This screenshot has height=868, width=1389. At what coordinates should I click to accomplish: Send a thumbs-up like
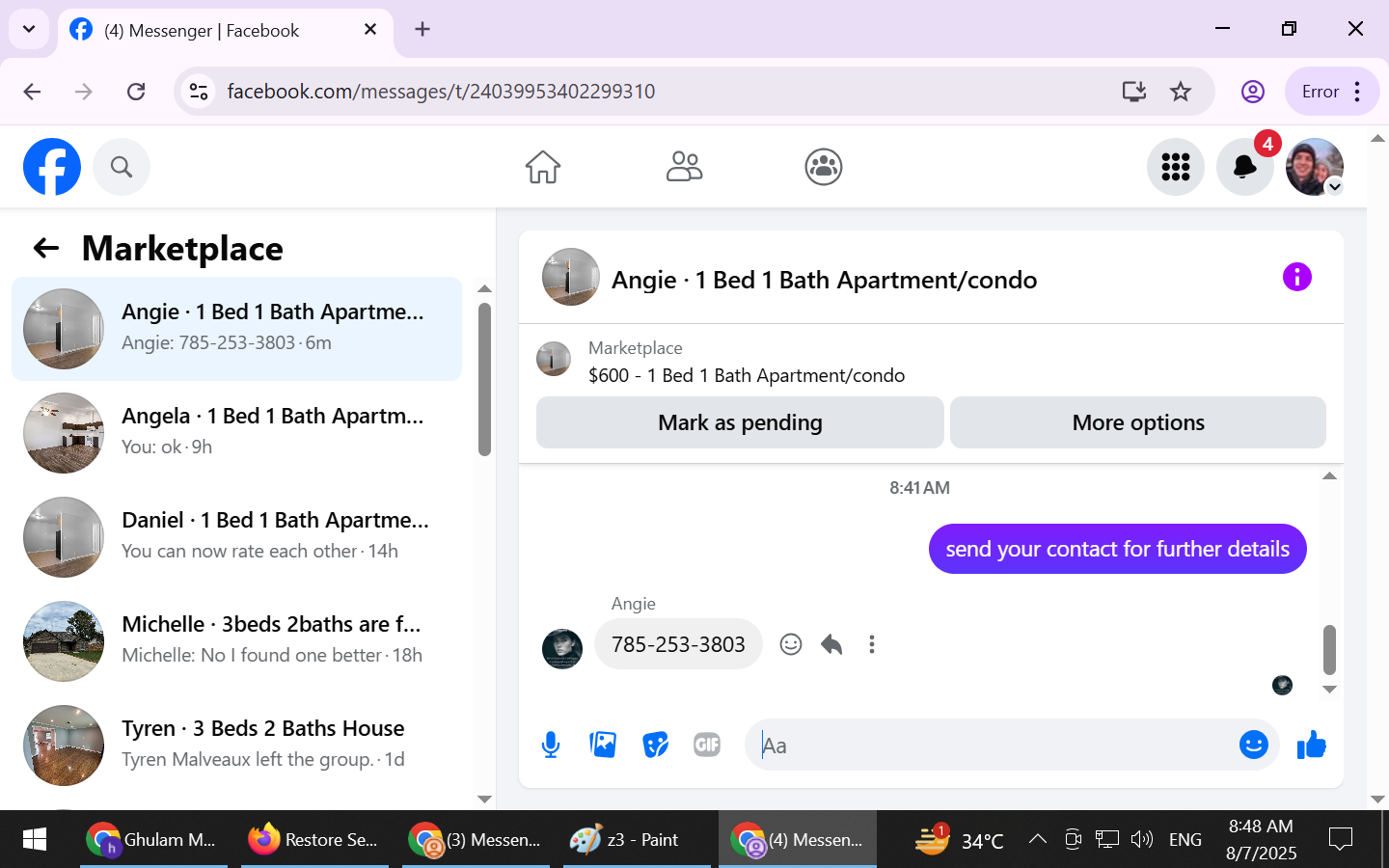tap(1312, 745)
